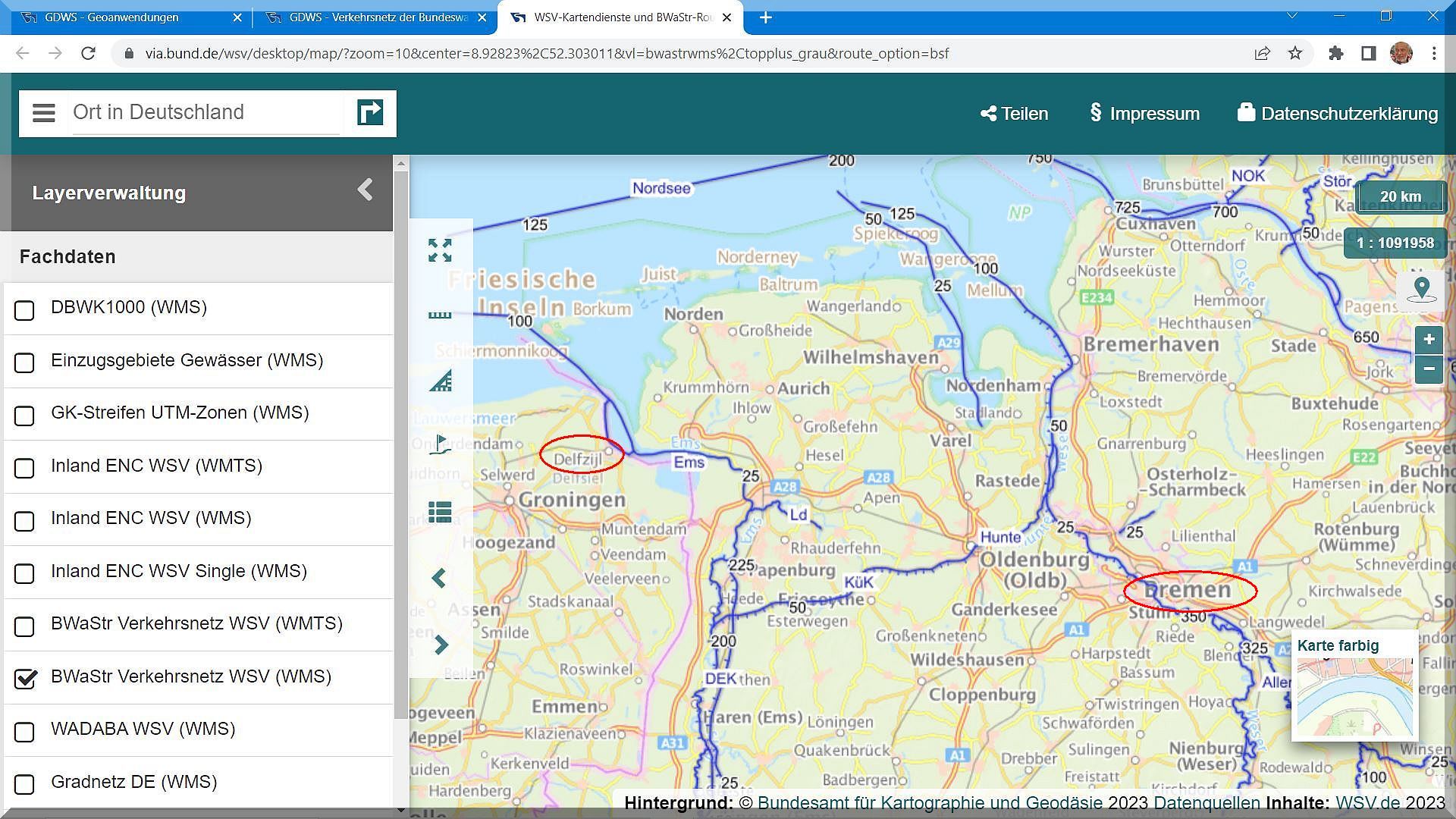Zoom in with the plus button

click(x=1429, y=339)
